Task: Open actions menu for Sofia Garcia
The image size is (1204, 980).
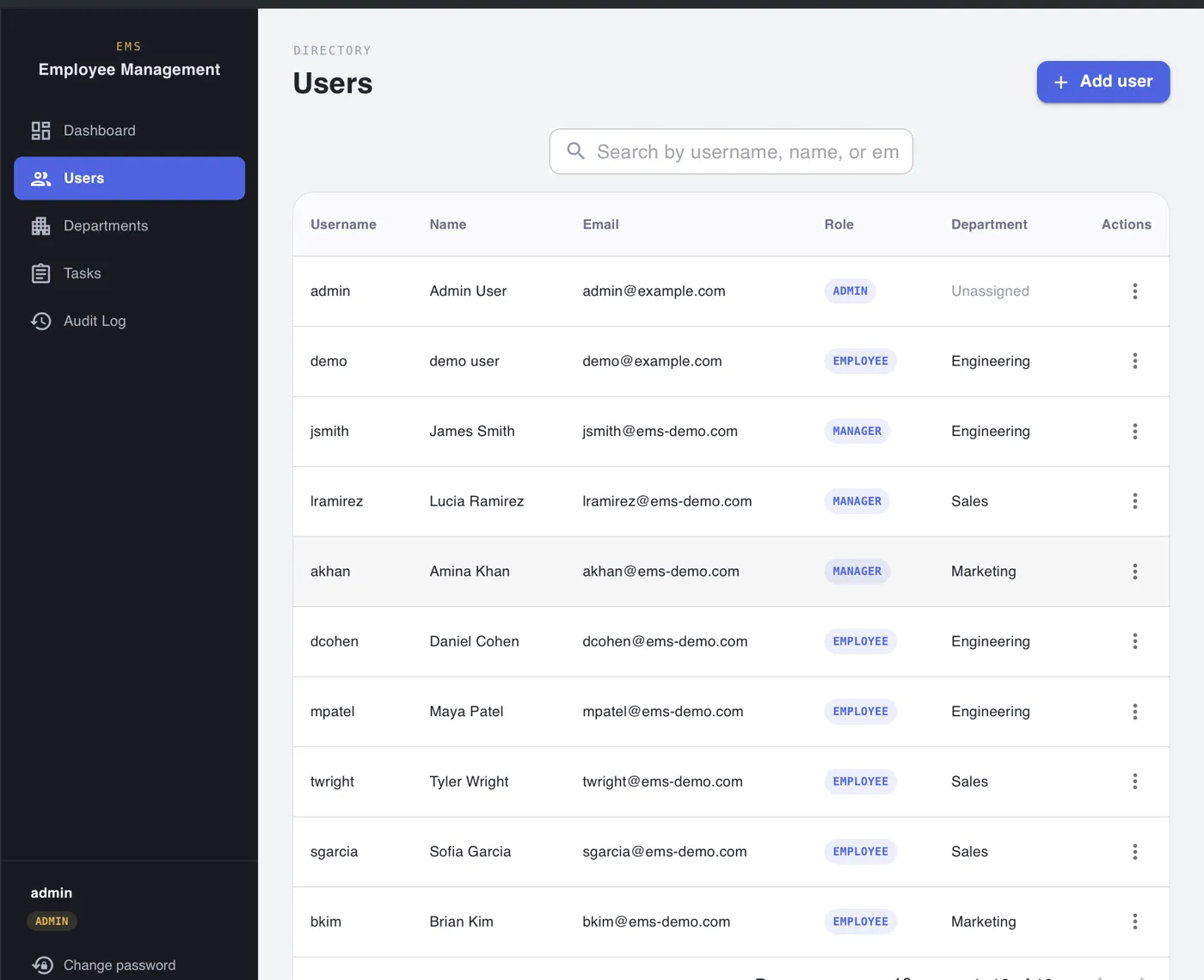Action: coord(1134,852)
